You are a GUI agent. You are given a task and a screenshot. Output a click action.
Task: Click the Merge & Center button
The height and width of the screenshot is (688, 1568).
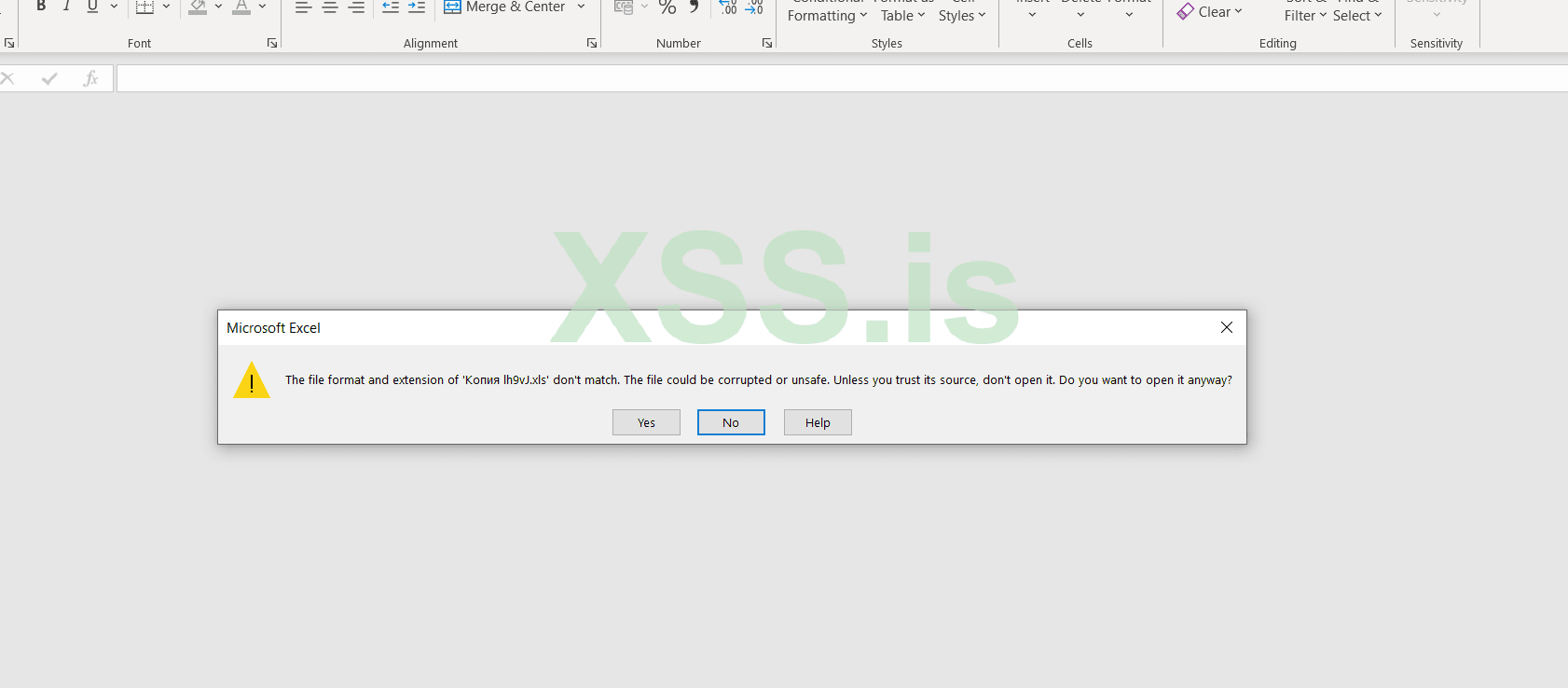pos(504,7)
